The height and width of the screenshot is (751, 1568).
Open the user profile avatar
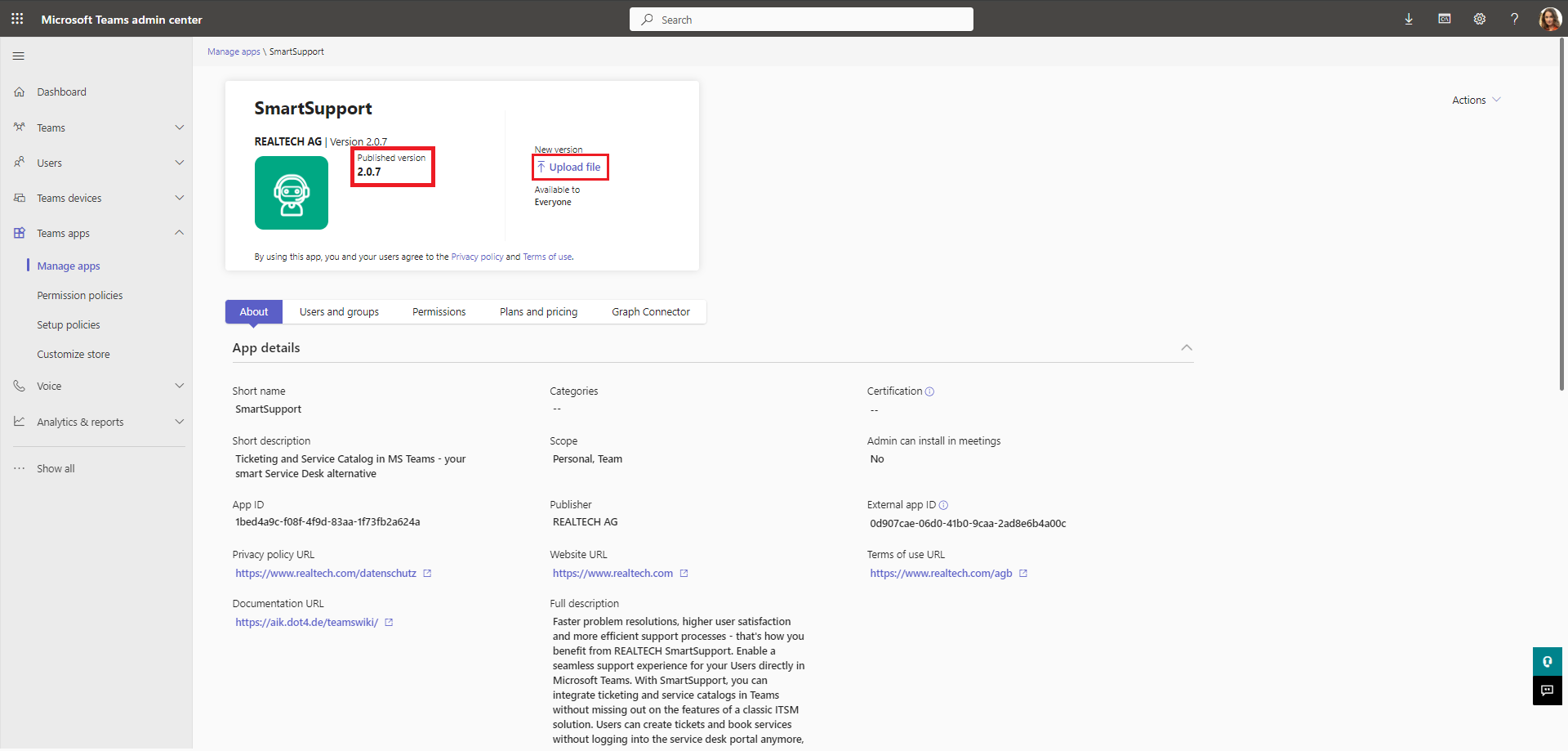tap(1550, 19)
